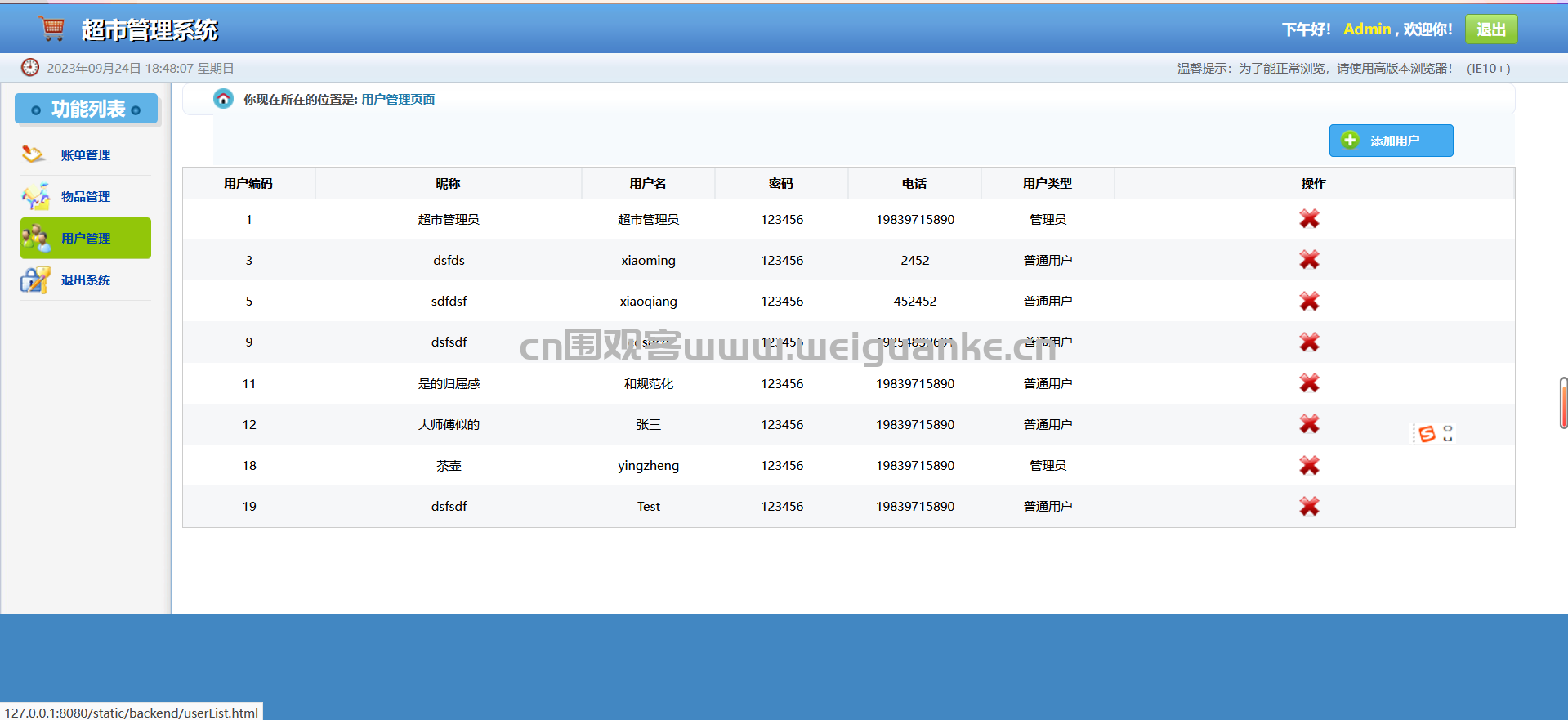Viewport: 1568px width, 720px height.
Task: Click the Admin username text
Action: click(1367, 29)
